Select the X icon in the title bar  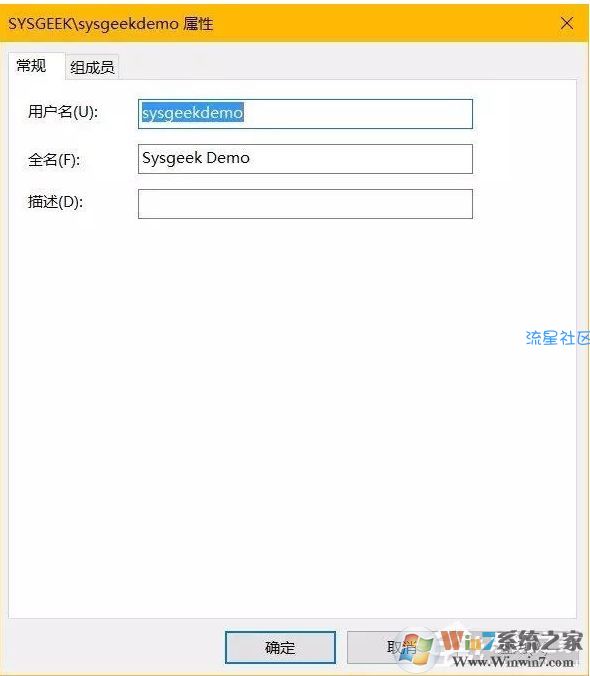pyautogui.click(x=567, y=23)
